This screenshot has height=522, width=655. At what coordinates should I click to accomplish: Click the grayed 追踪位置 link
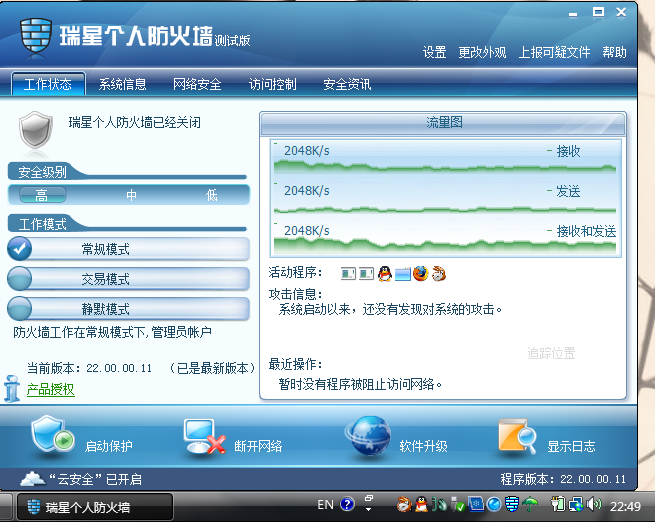[551, 353]
